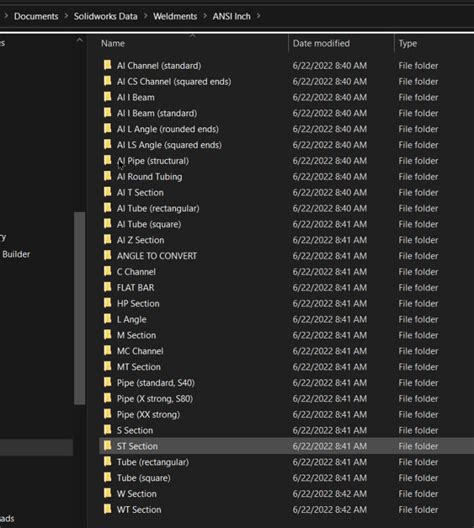Select folder icon for Al L Angle (rounded ends)
Viewport: 474px width, 528px height.
point(107,128)
